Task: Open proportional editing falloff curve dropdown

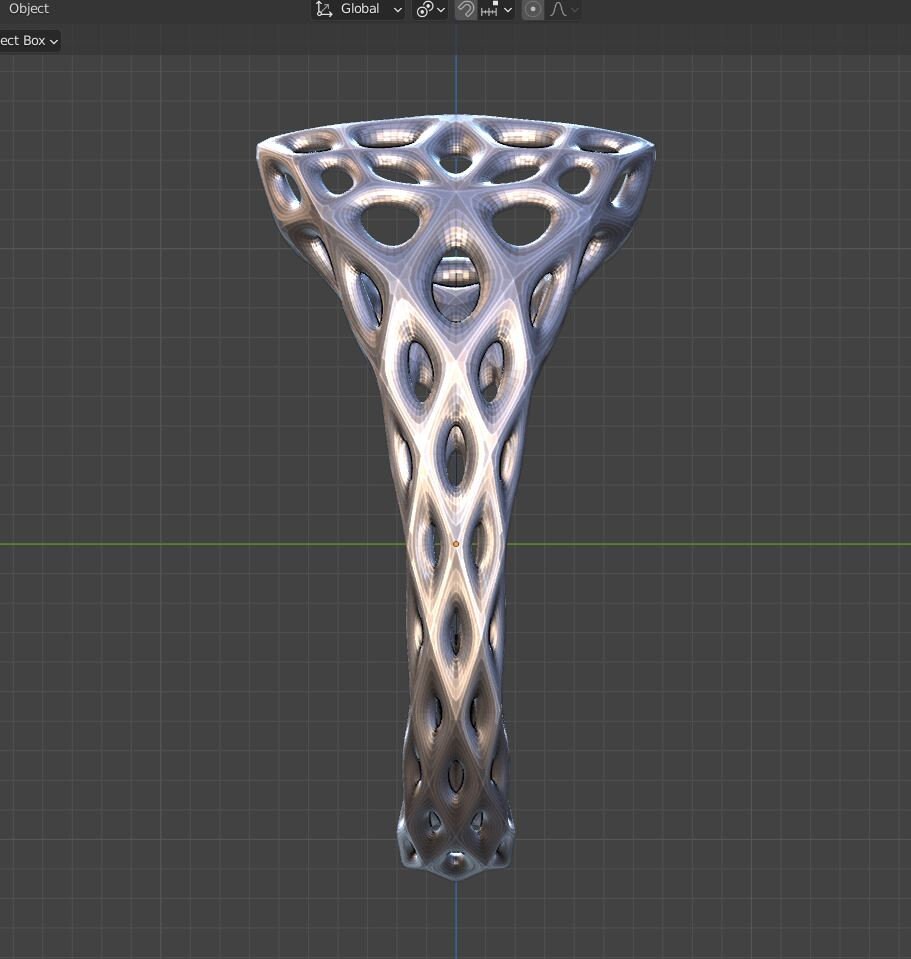Action: click(563, 9)
